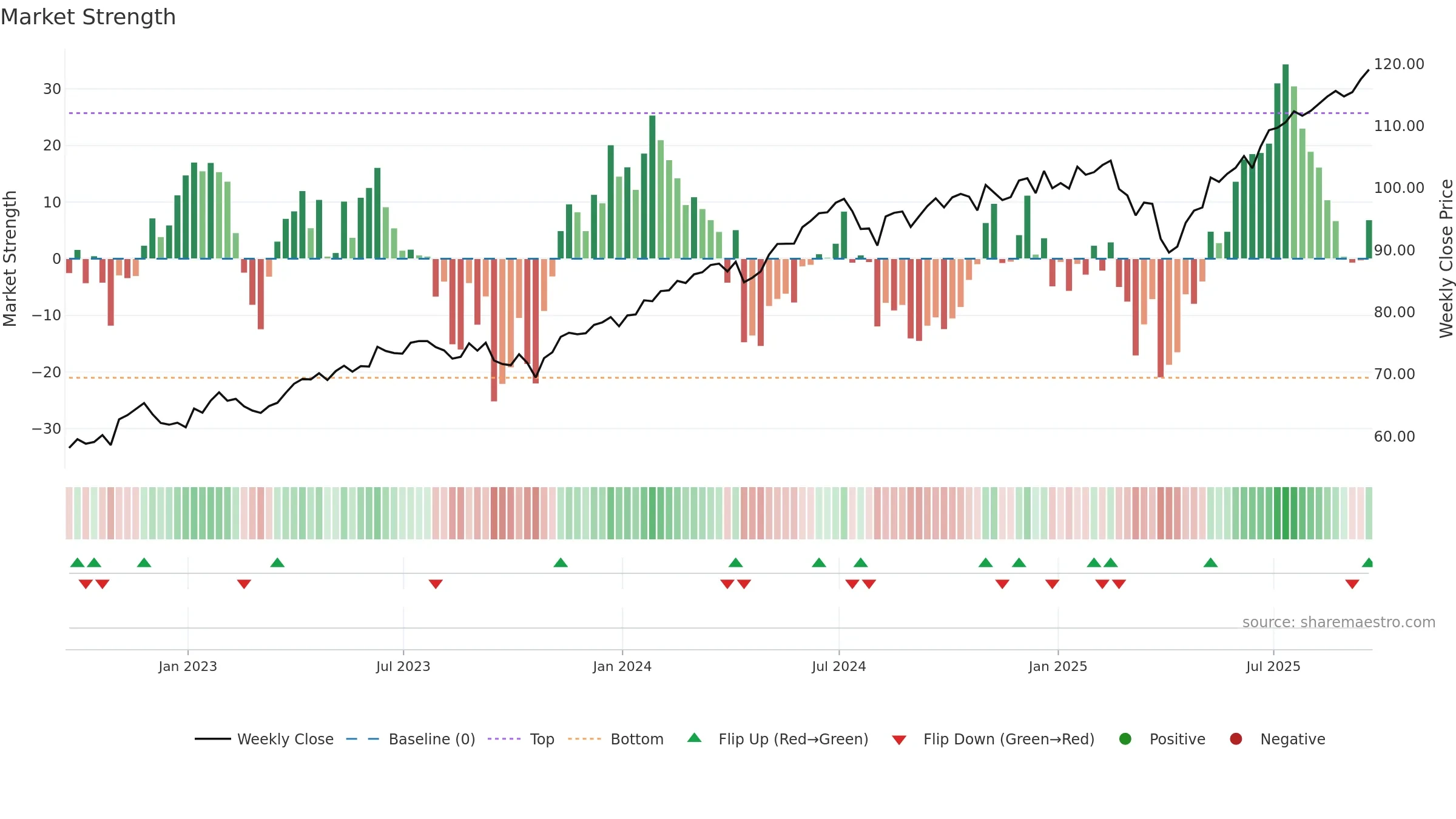Toggle the Weekly Close legend entry
This screenshot has width=1456, height=819.
(x=264, y=739)
